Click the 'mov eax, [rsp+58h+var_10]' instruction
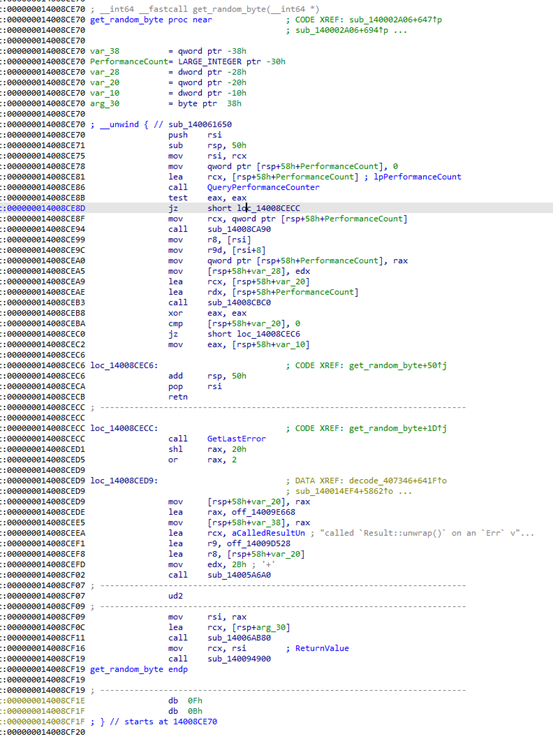 (239, 345)
